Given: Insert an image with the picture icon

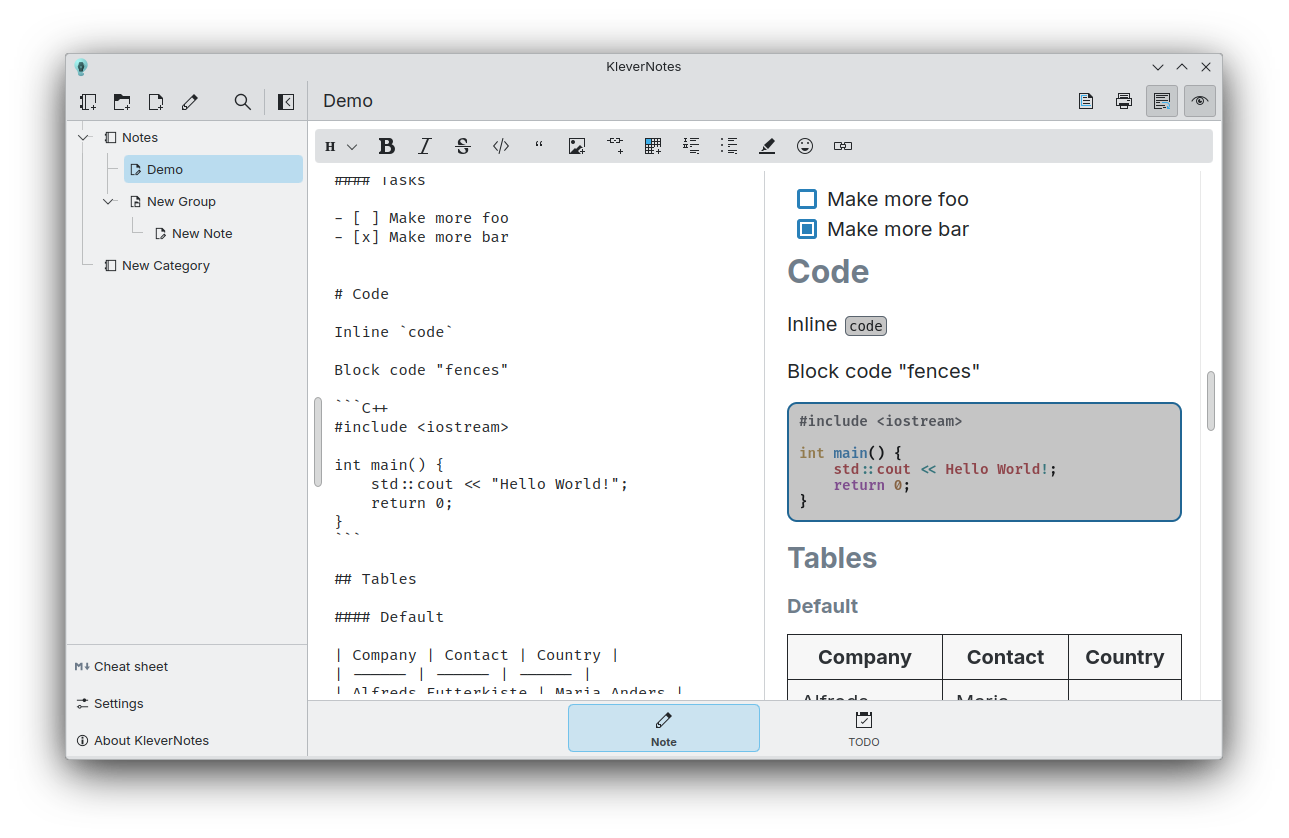Looking at the screenshot, I should [576, 146].
